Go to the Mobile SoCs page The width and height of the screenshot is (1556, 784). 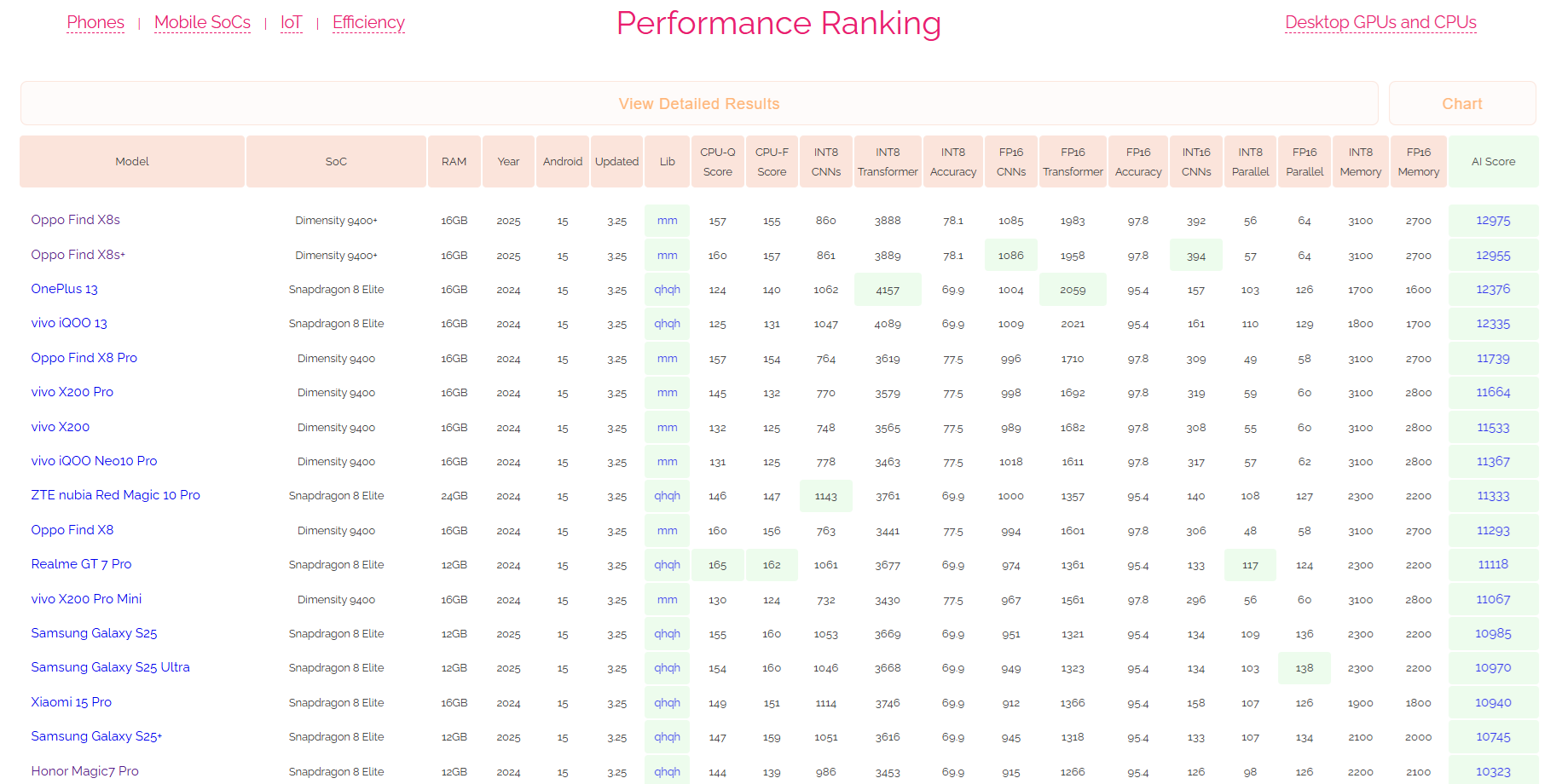202,22
